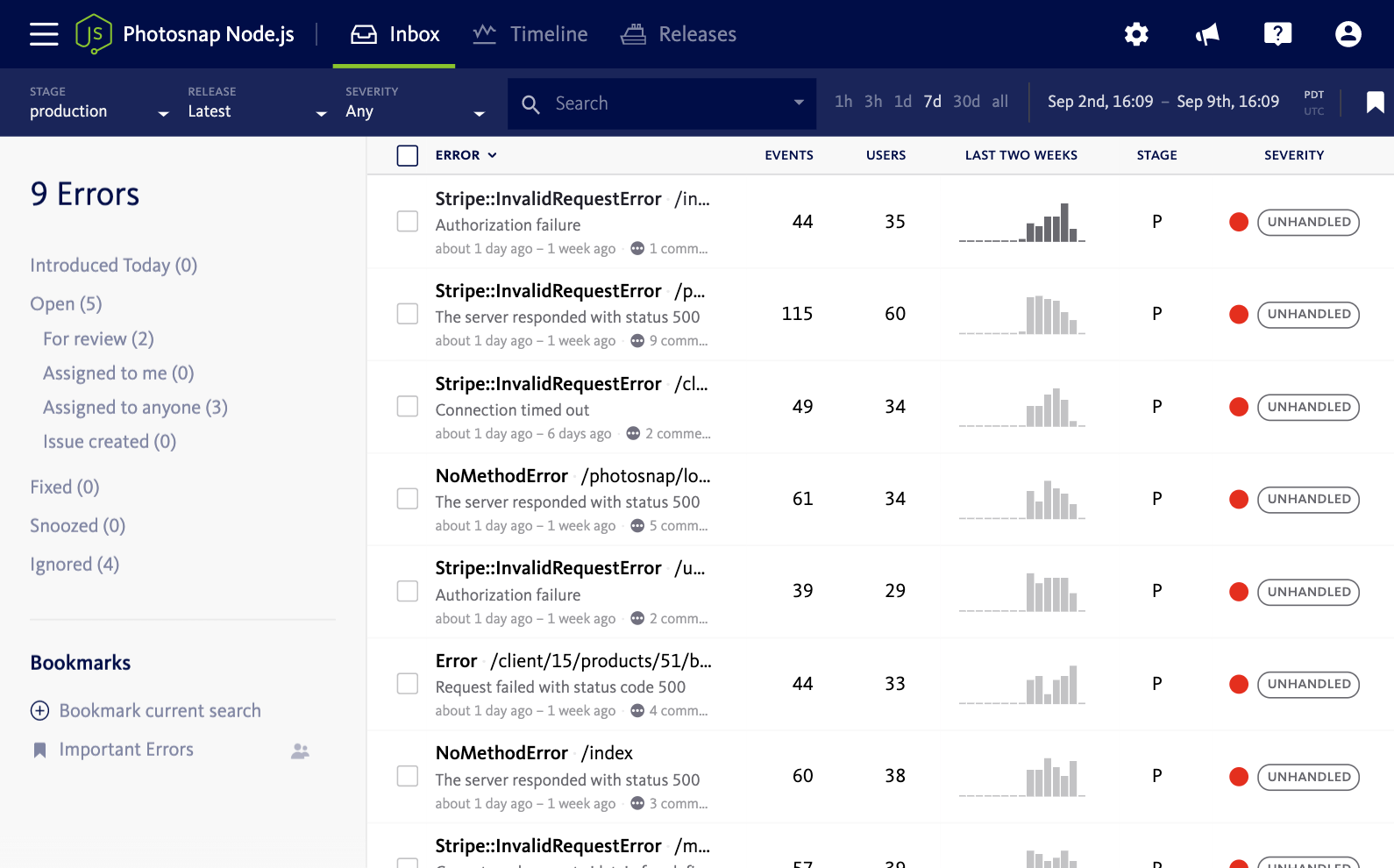Viewport: 1394px width, 868px height.
Task: Expand the Stage production dropdown
Action: click(99, 103)
